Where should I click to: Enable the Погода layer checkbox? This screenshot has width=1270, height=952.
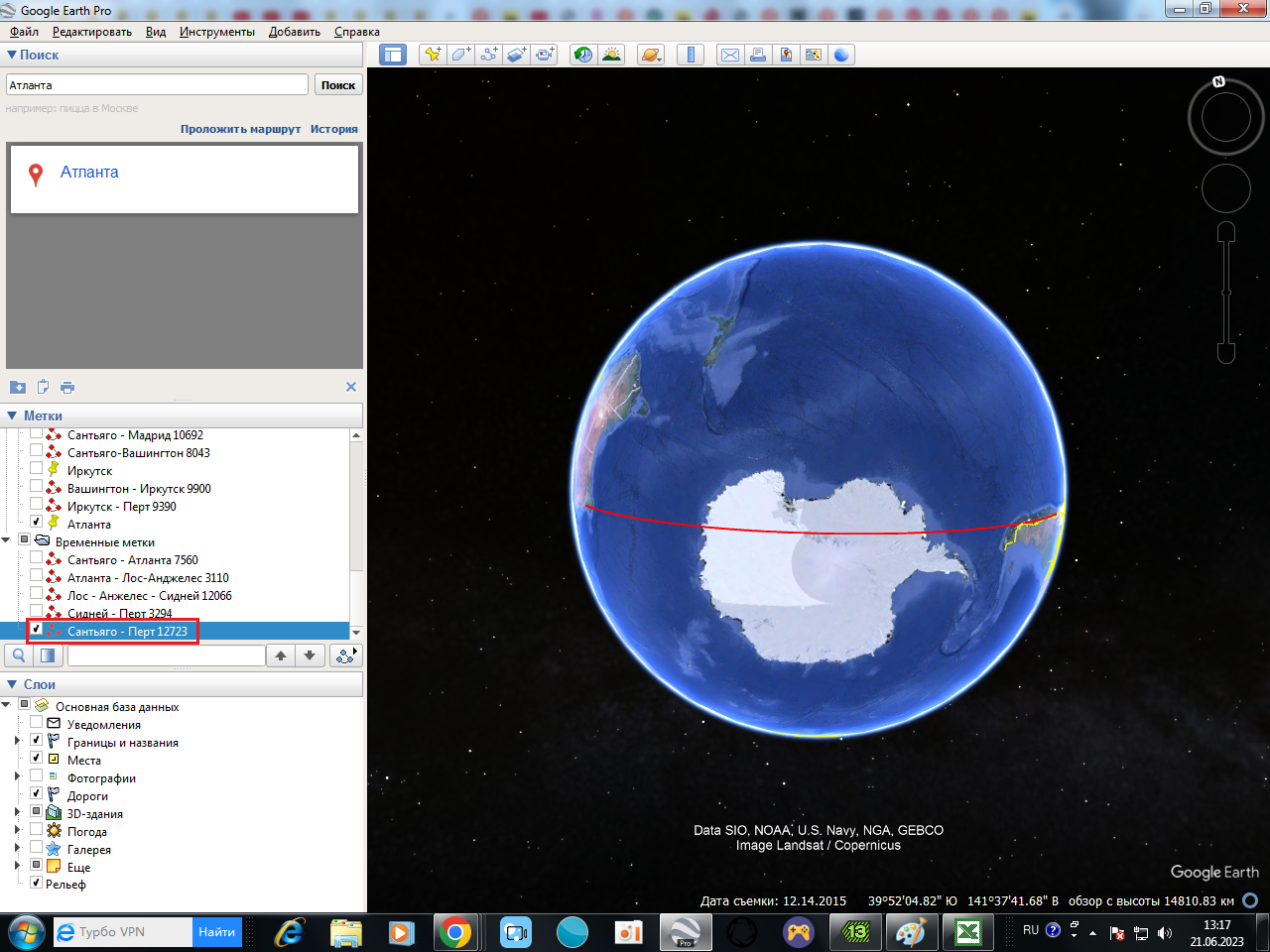click(37, 830)
